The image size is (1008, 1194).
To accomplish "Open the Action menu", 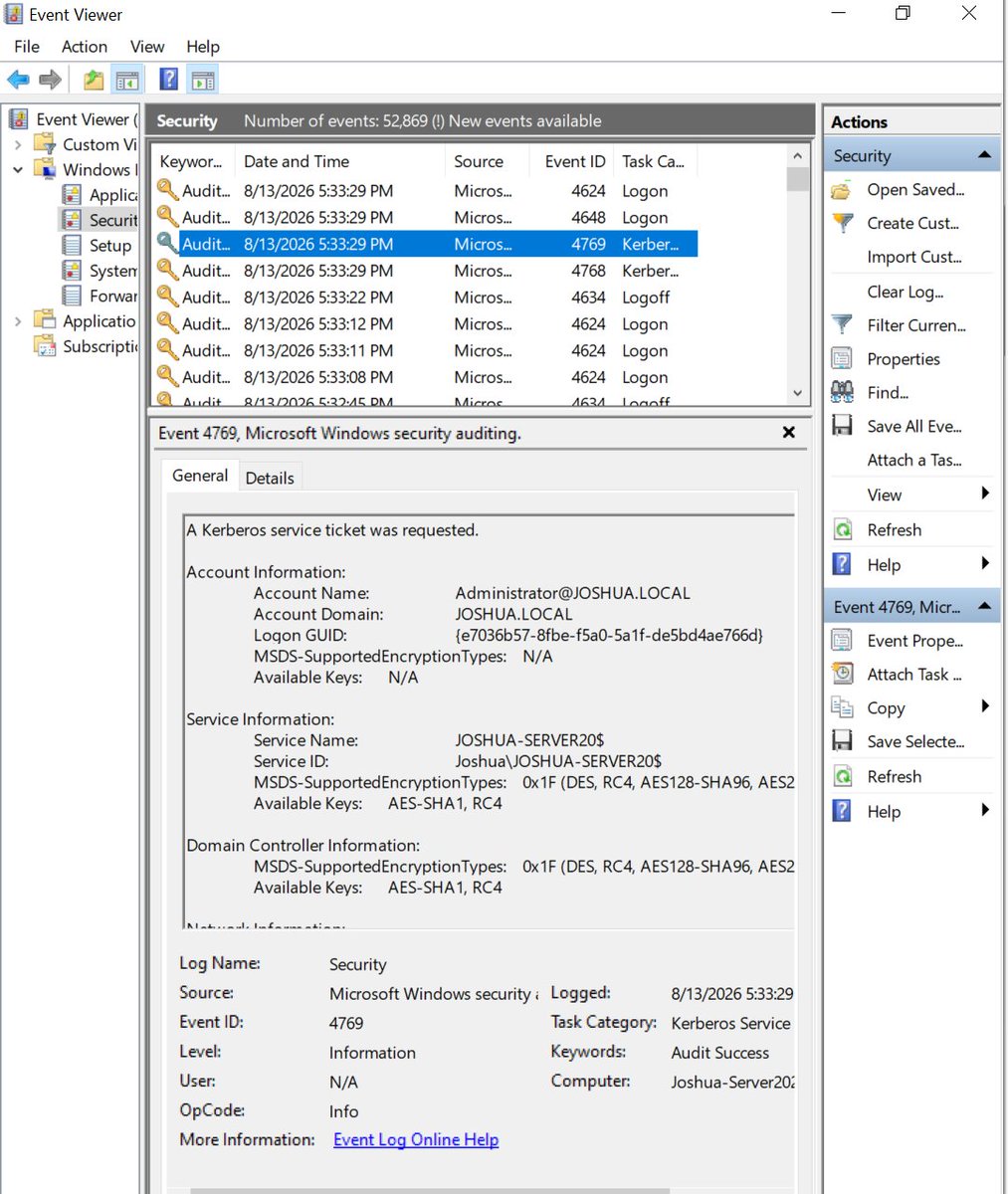I will click(85, 46).
